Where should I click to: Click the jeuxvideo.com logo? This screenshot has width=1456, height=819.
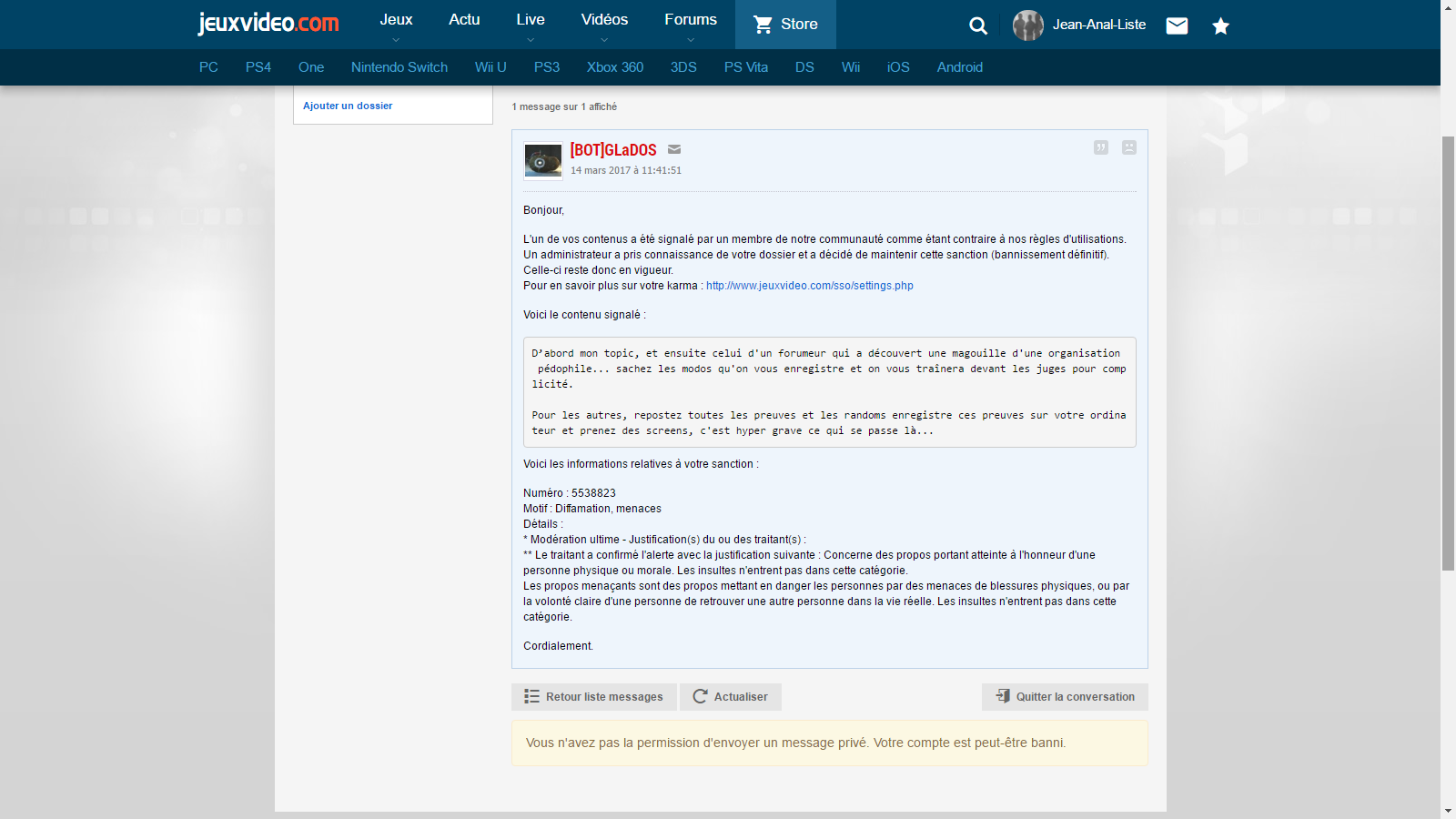tap(268, 23)
